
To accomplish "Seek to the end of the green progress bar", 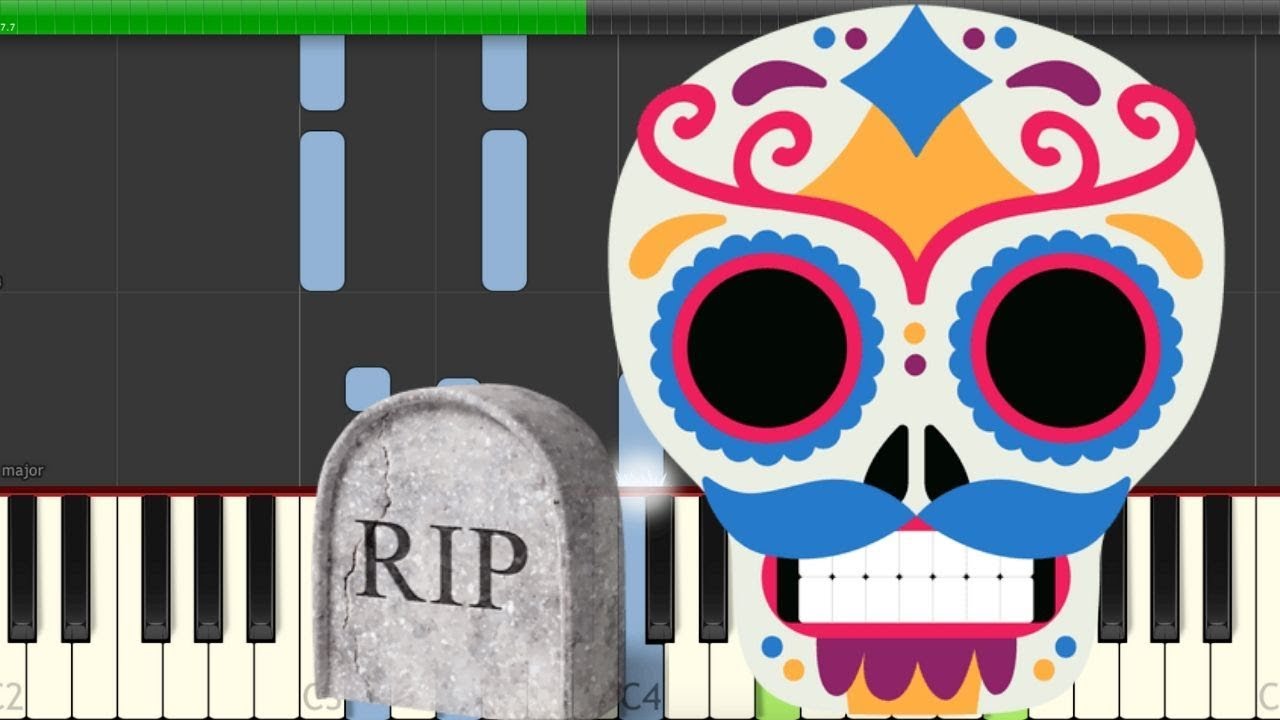I will pyautogui.click(x=584, y=17).
